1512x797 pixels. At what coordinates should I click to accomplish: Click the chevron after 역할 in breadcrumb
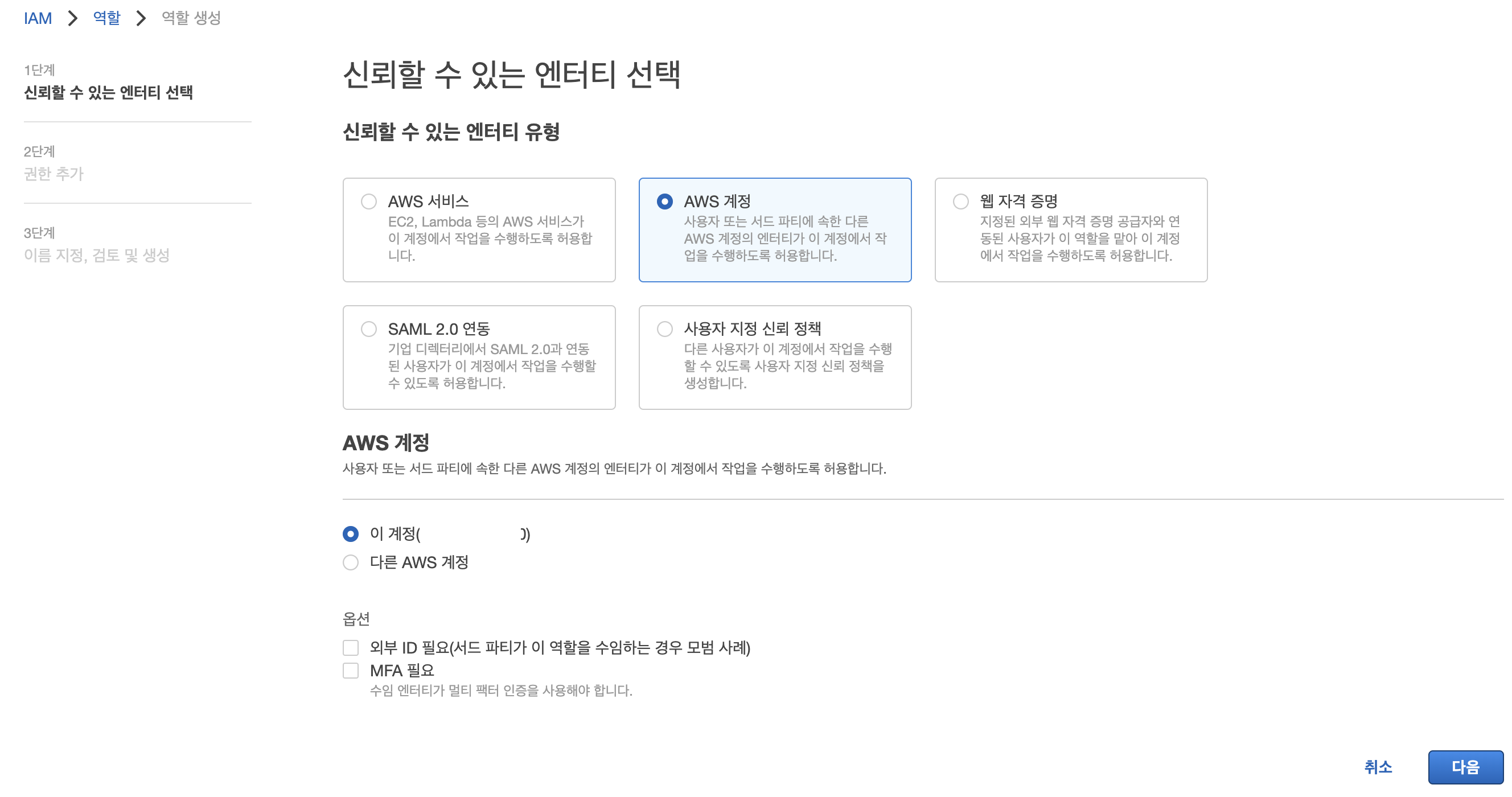[x=141, y=18]
